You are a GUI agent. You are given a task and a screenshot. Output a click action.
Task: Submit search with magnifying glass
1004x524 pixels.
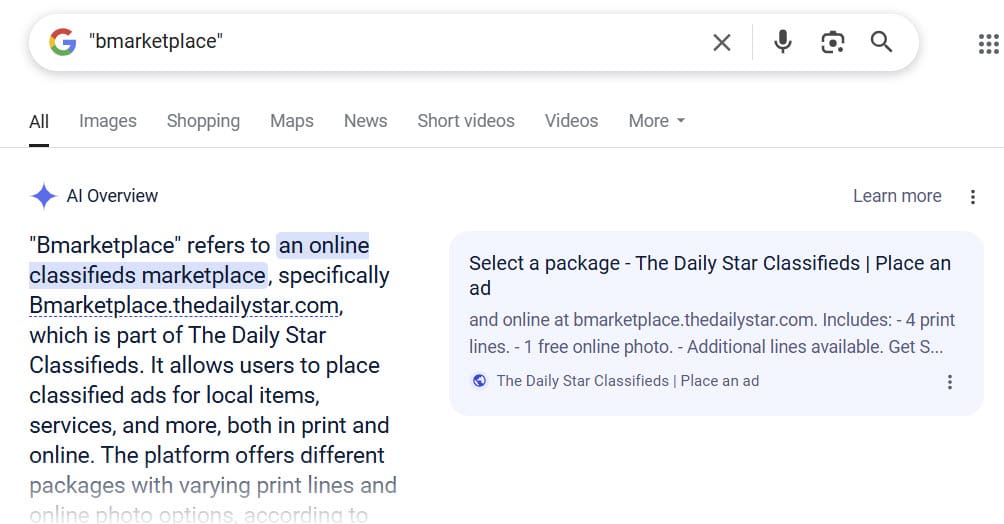pyautogui.click(x=881, y=42)
